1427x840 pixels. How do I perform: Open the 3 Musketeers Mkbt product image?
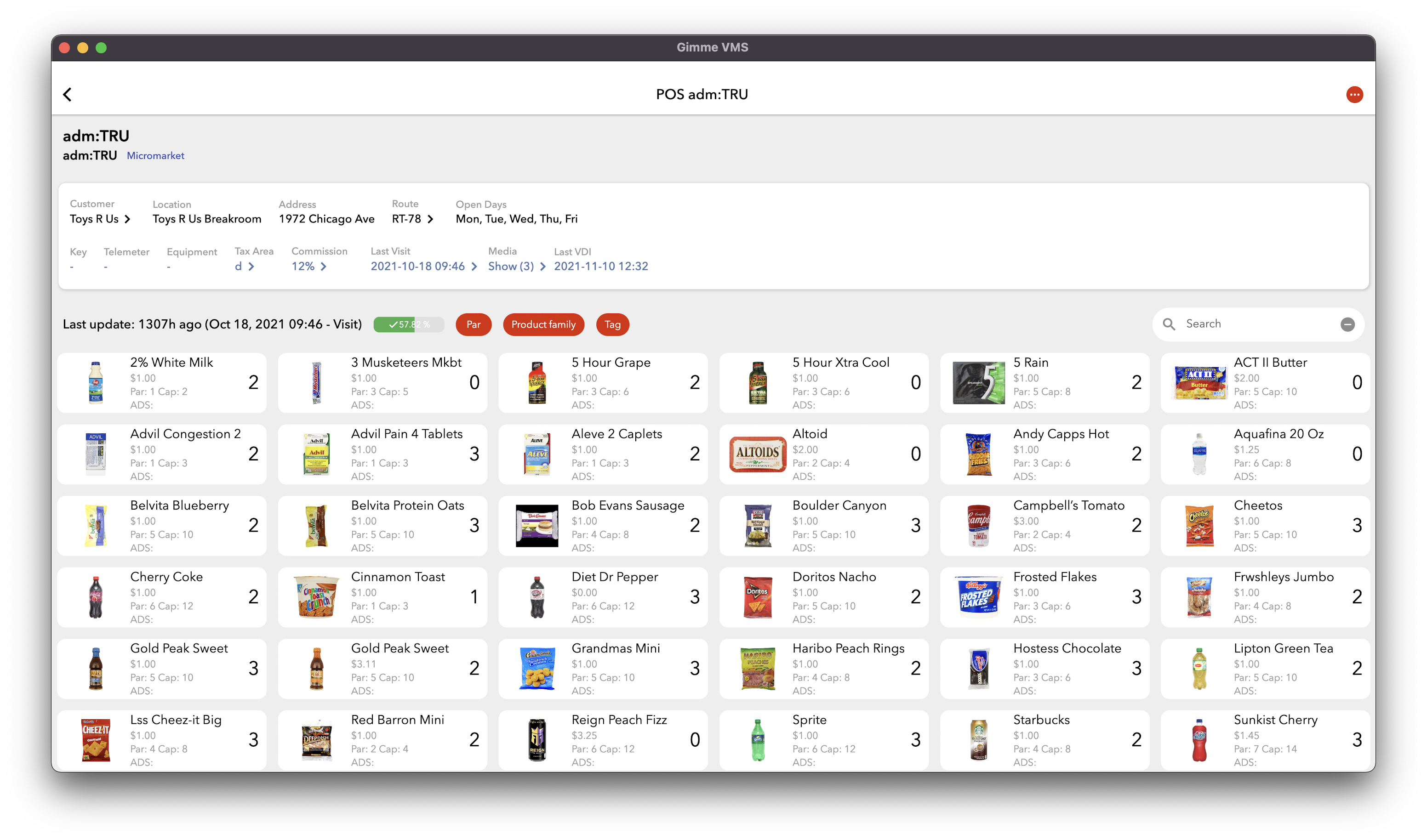(x=317, y=383)
